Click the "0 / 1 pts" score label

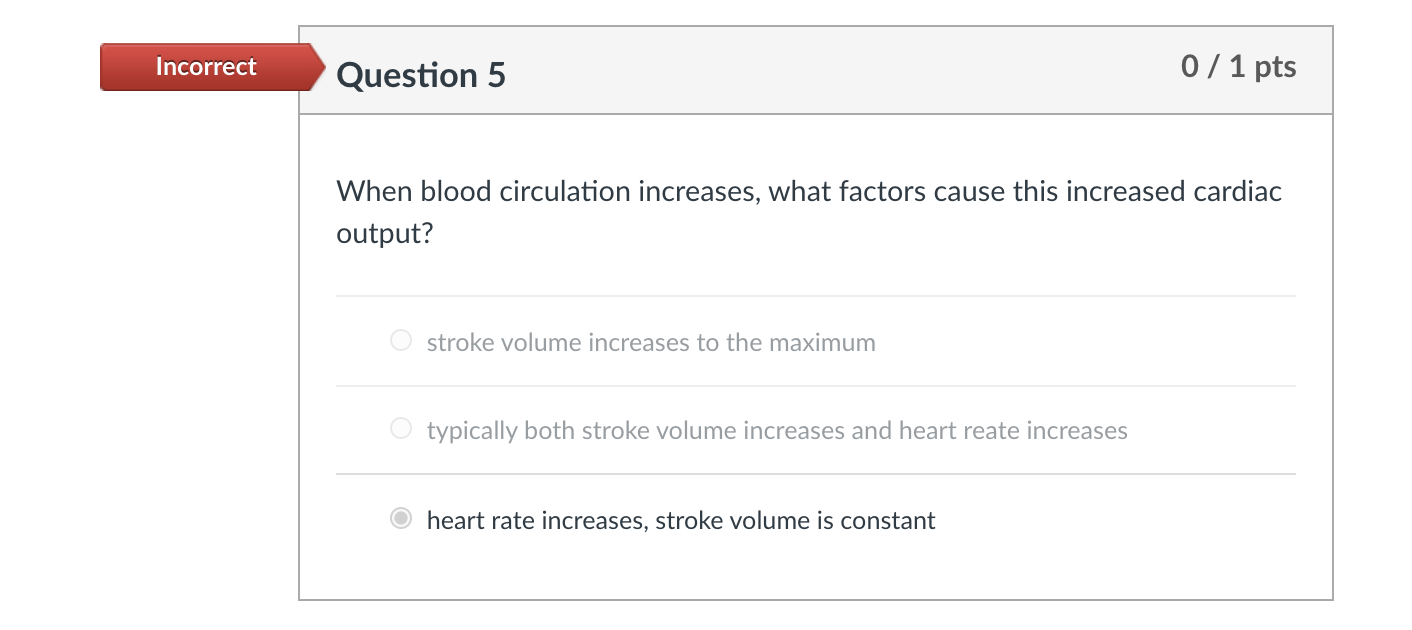[1238, 67]
